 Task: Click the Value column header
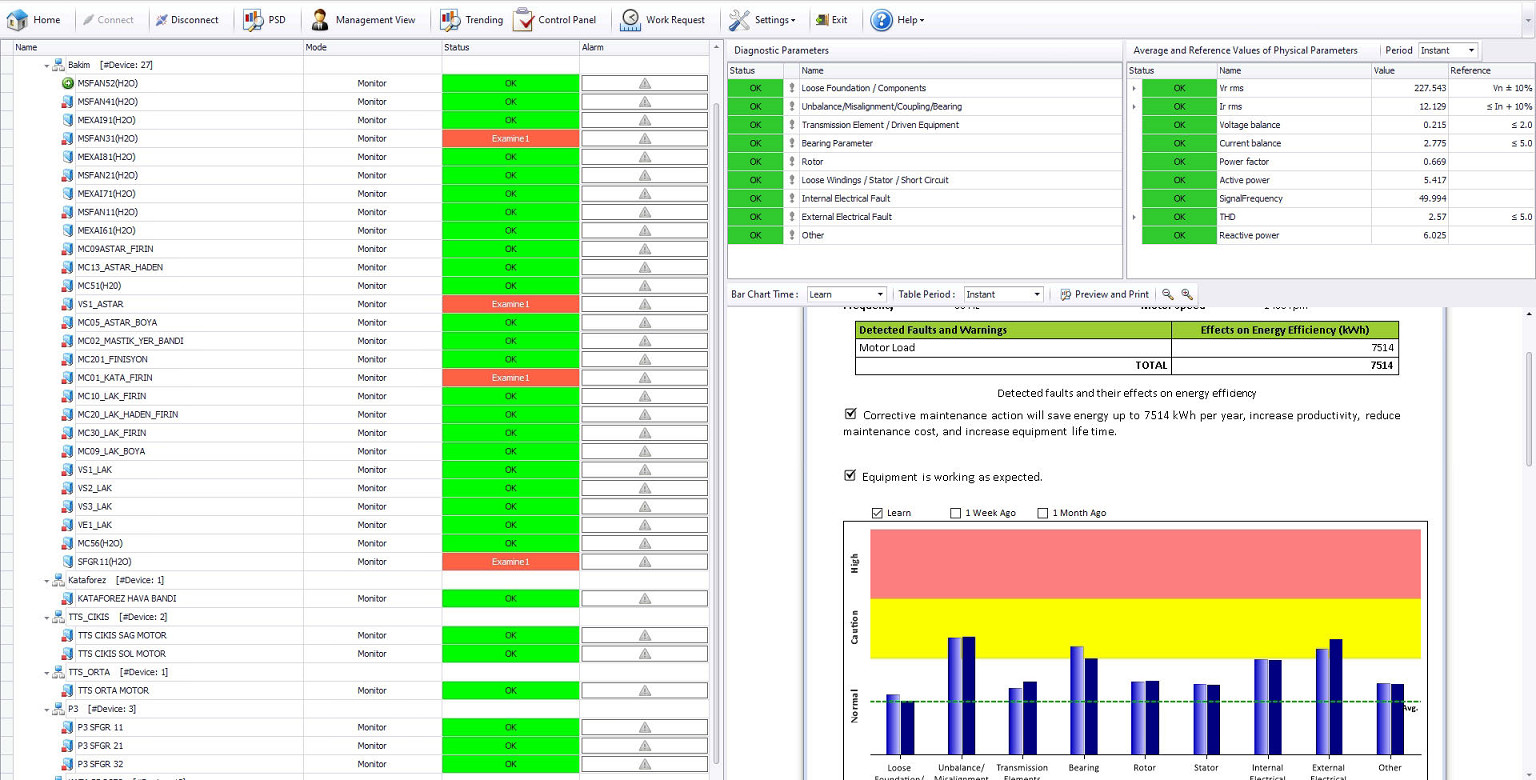coord(1409,70)
